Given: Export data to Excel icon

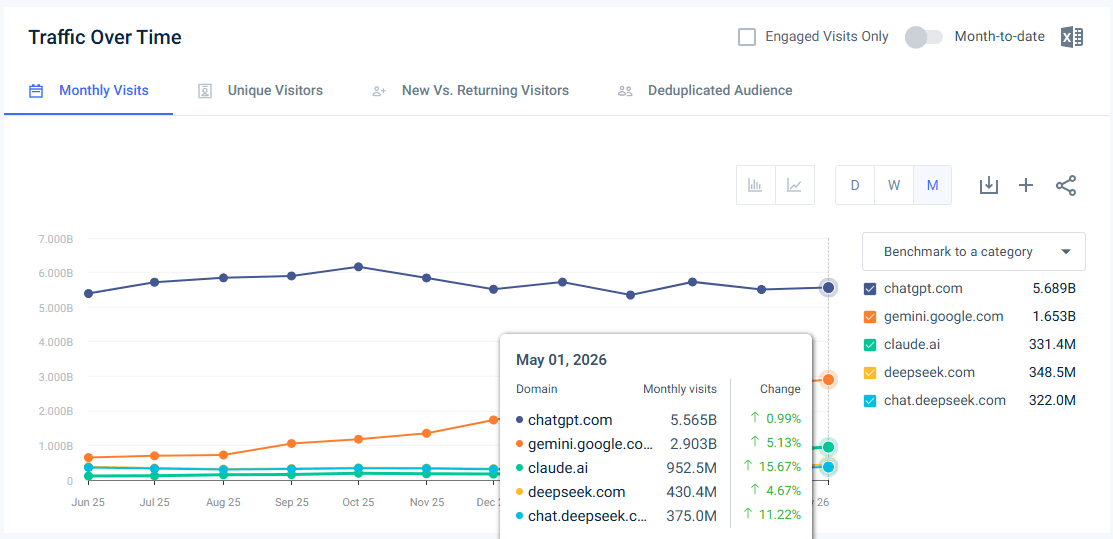Looking at the screenshot, I should pyautogui.click(x=1072, y=37).
